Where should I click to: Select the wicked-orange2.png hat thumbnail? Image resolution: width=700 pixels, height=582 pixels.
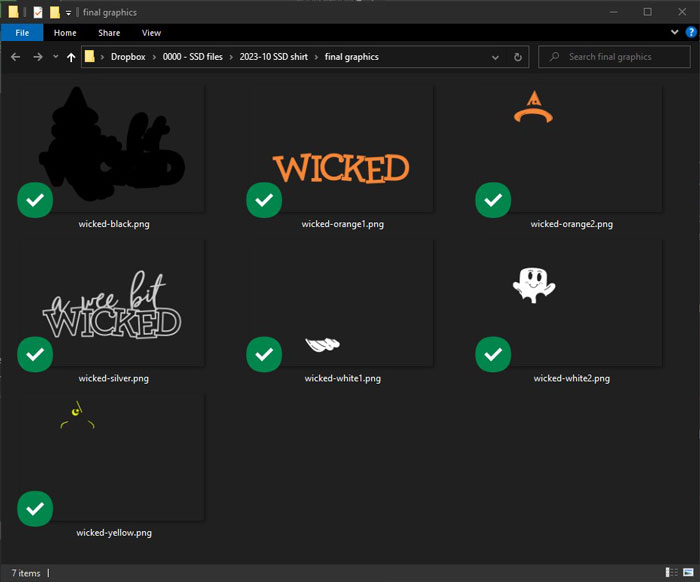(x=570, y=147)
